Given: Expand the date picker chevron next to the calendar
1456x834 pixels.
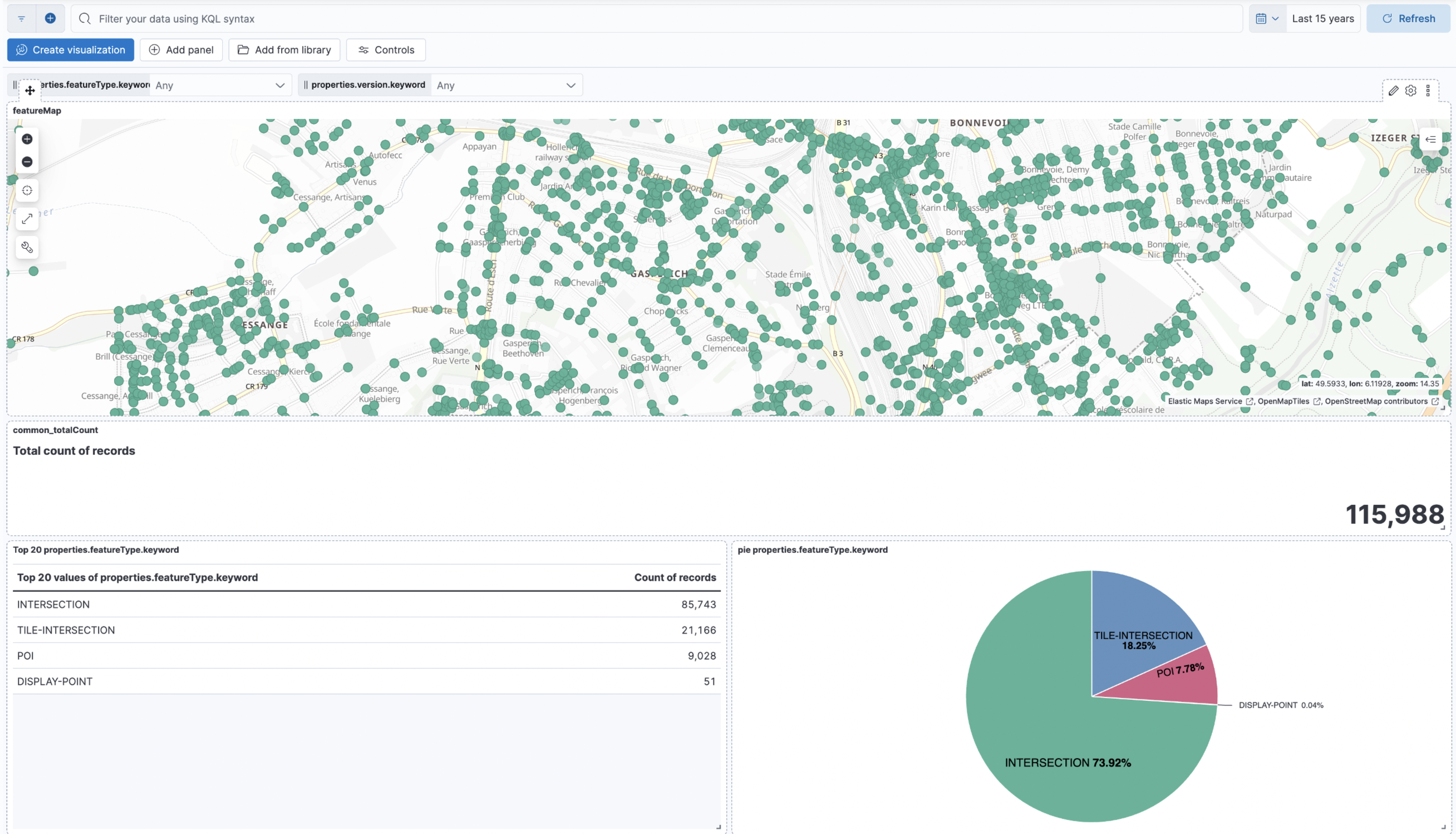Looking at the screenshot, I should [x=1275, y=18].
